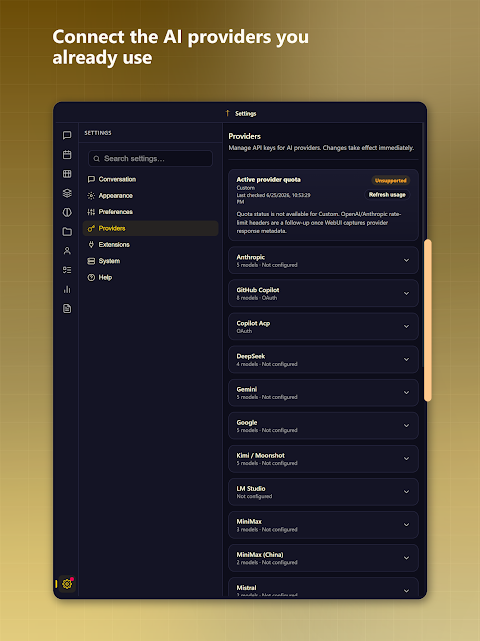
Task: Click the Providers page heading
Action: click(244, 136)
